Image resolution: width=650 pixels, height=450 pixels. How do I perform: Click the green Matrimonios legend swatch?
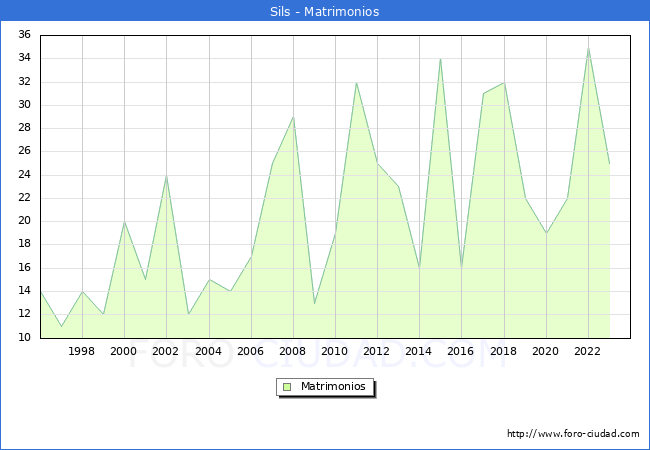(x=287, y=387)
